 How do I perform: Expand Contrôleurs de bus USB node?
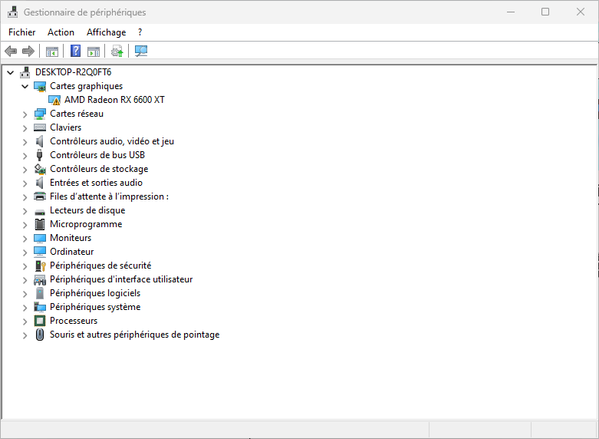pos(25,156)
